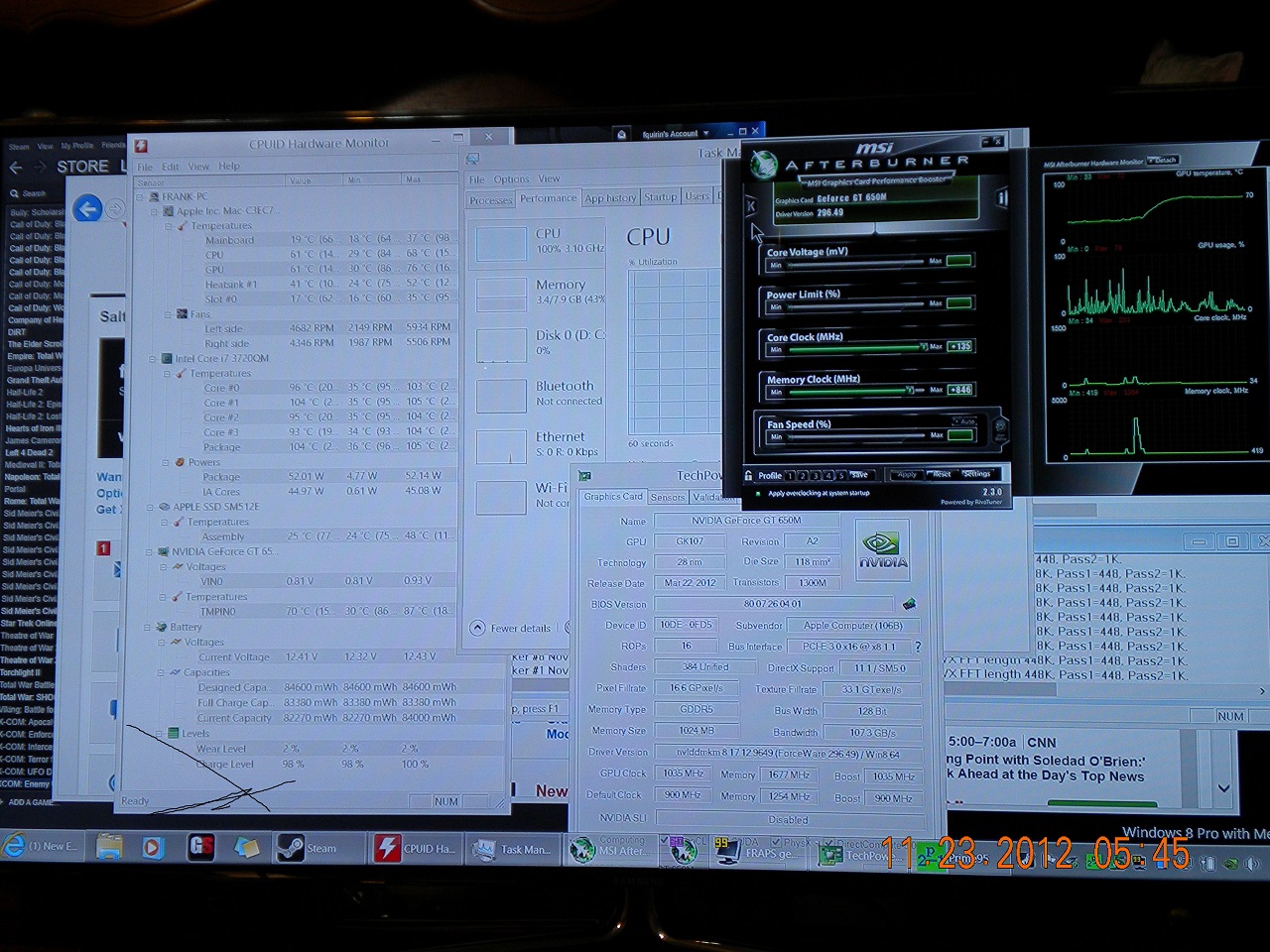1270x952 pixels.
Task: Collapse the APPLE SSD SM512E node
Action: pyautogui.click(x=152, y=507)
